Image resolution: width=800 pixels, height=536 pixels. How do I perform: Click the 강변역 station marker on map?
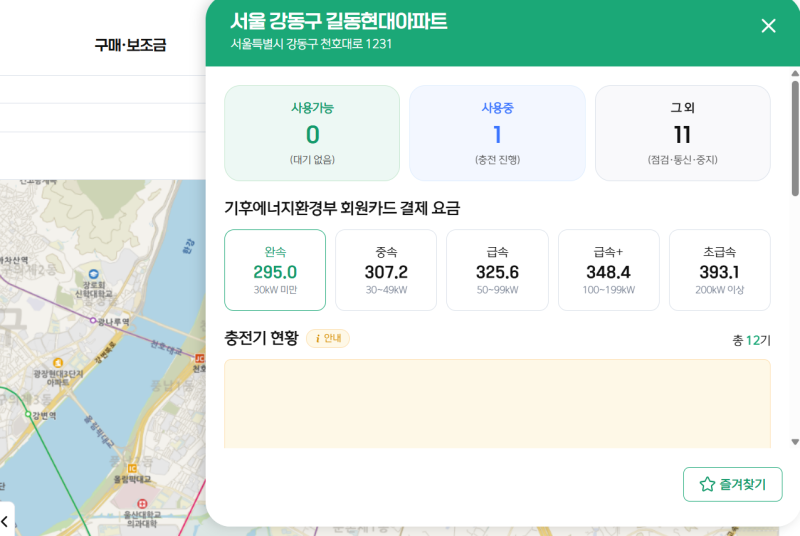pyautogui.click(x=28, y=414)
